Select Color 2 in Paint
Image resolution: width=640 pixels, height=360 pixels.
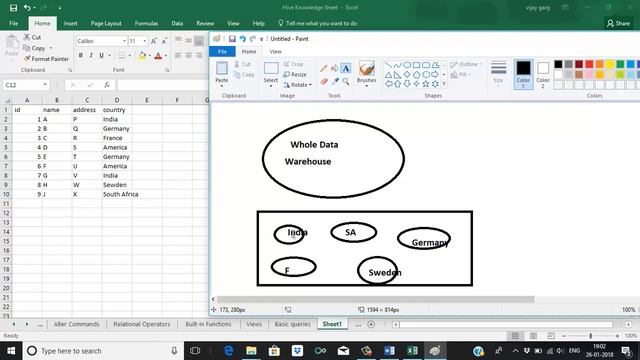(543, 74)
